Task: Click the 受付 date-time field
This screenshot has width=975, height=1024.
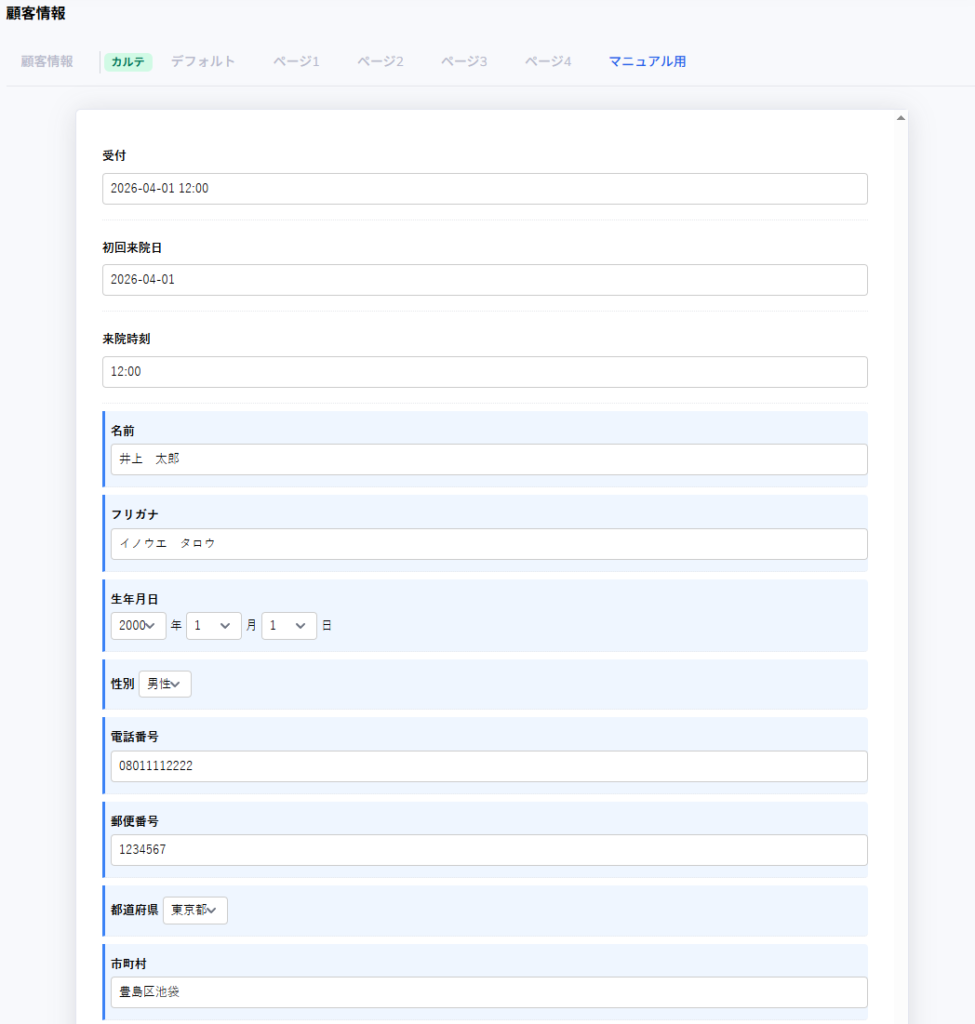Action: click(484, 189)
